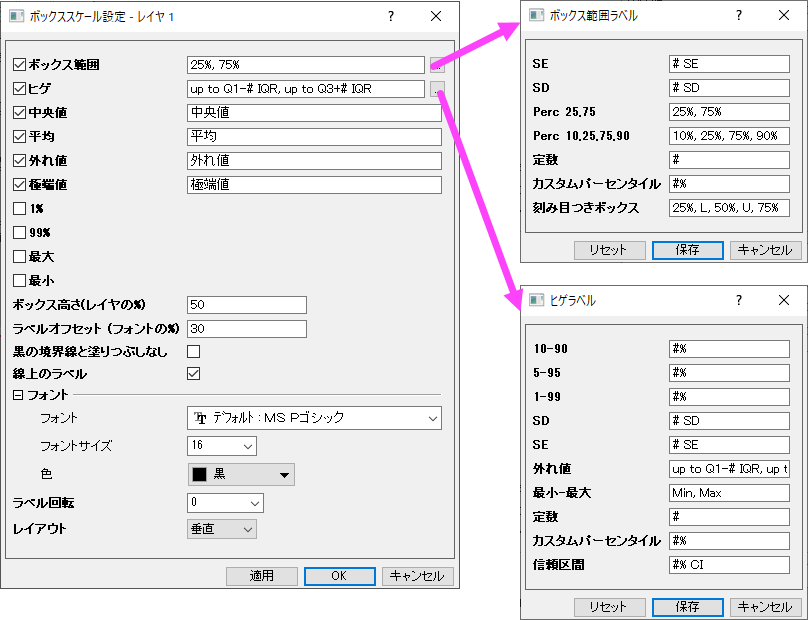Screen dimensions: 808x620
Task: Open the フォント dropdown (MS Pゴシック)
Action: [314, 418]
